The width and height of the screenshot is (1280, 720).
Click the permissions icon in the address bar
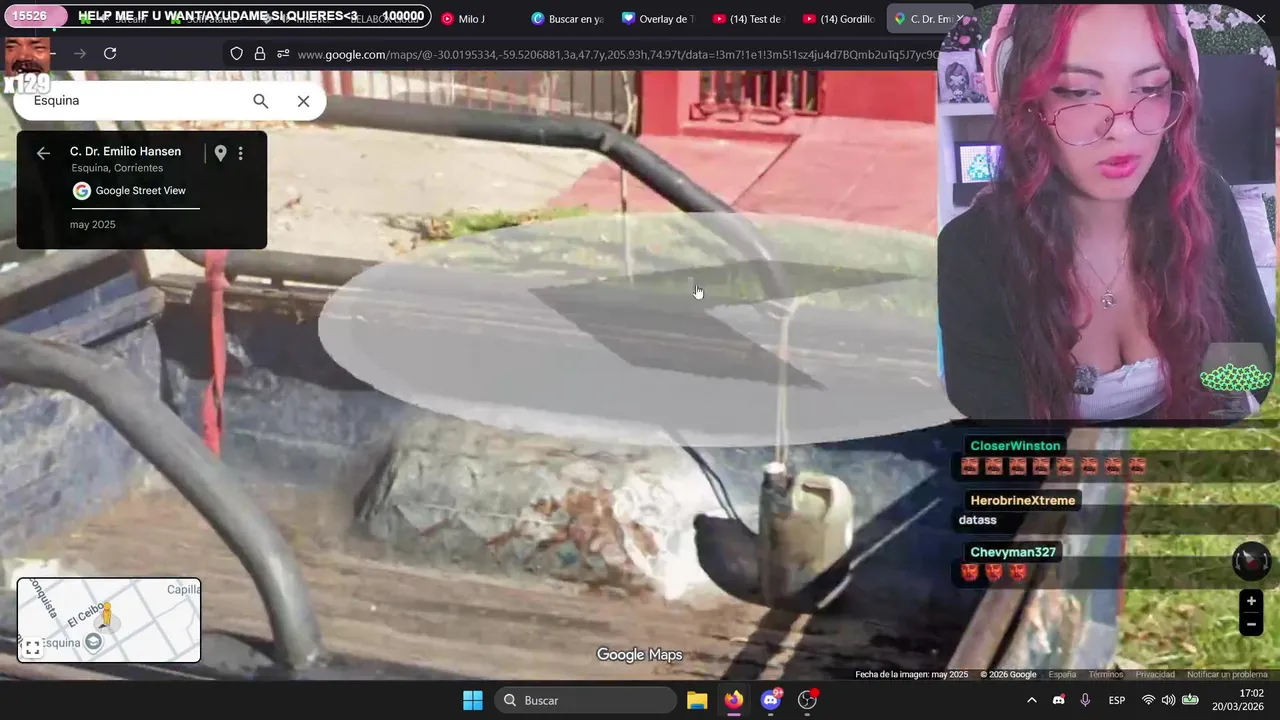(x=283, y=54)
